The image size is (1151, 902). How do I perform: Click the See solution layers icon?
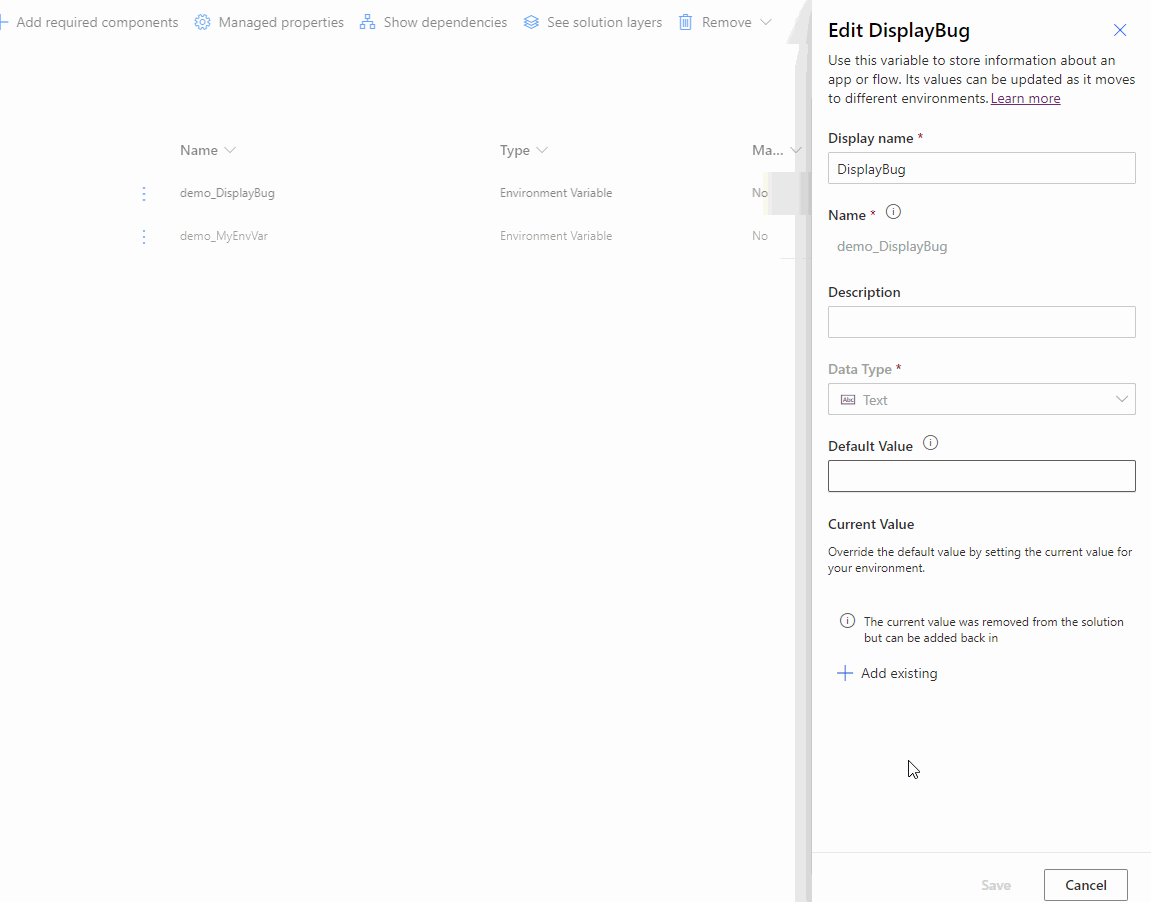point(531,23)
